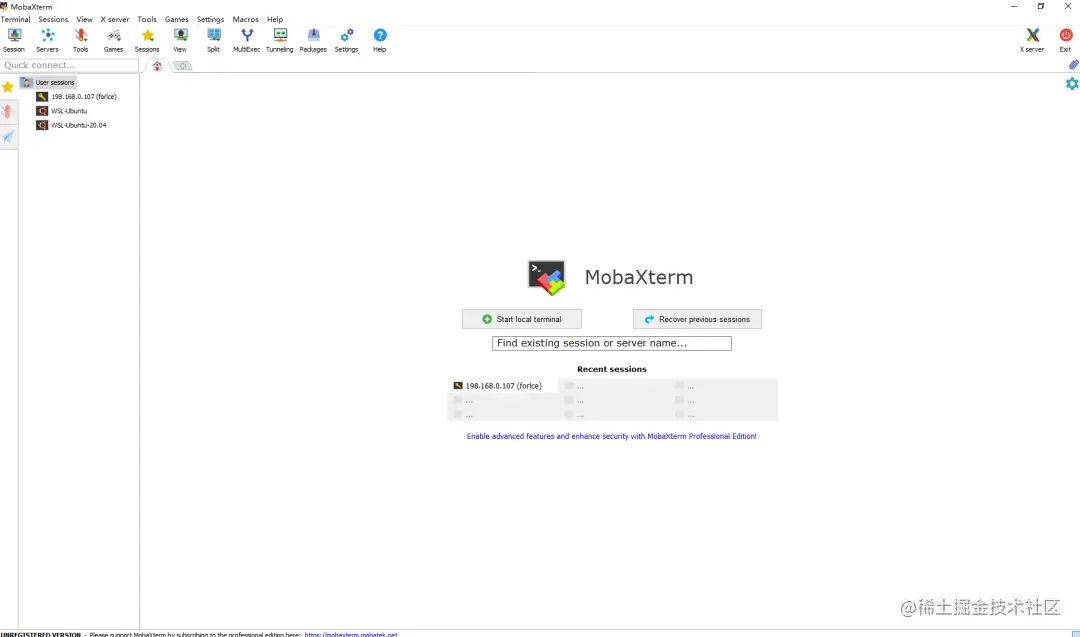The height and width of the screenshot is (637, 1080).
Task: Select the paper plane macros sidebar icon
Action: [8, 137]
